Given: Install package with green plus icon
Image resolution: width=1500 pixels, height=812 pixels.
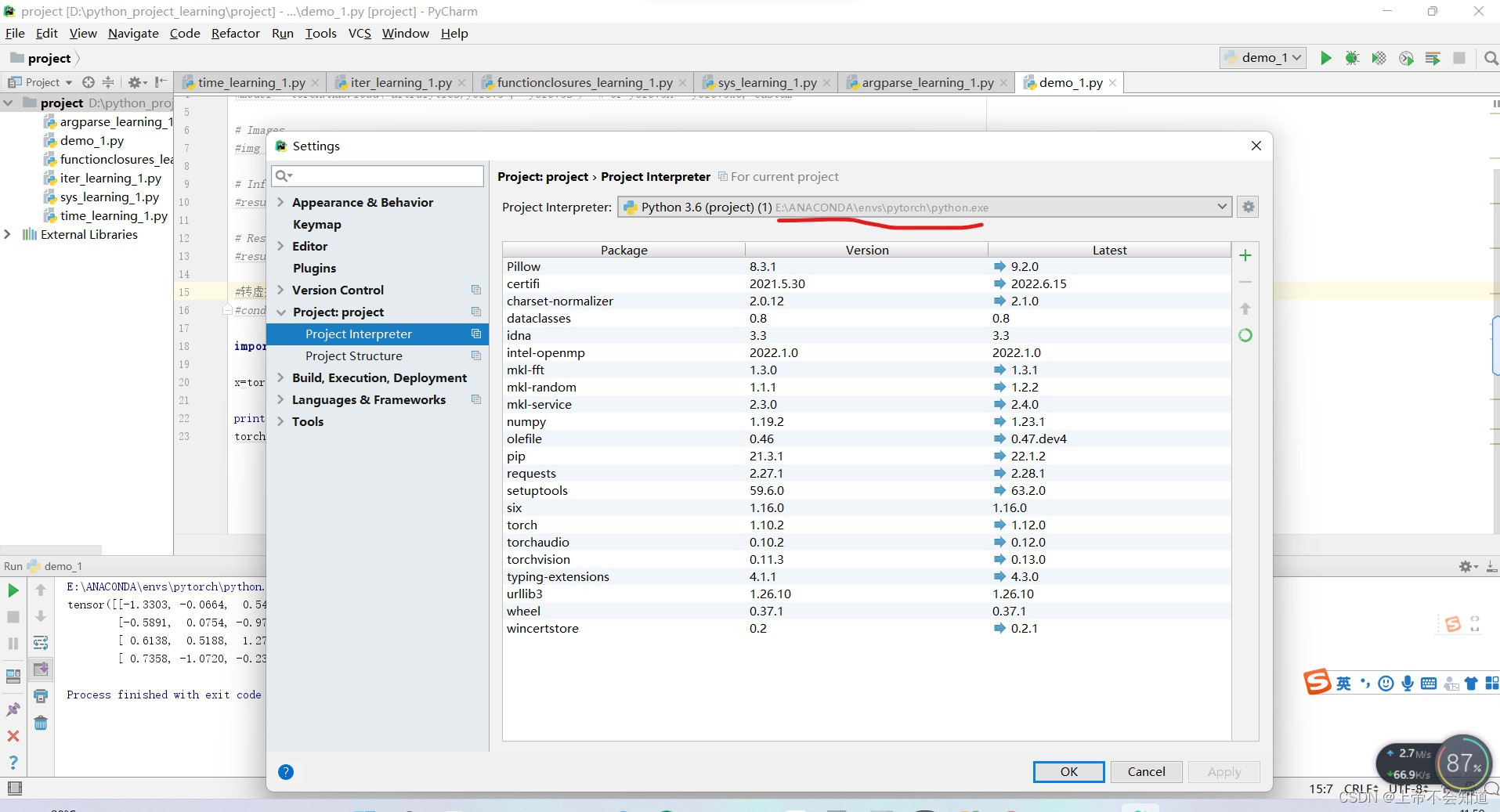Looking at the screenshot, I should pos(1245,255).
